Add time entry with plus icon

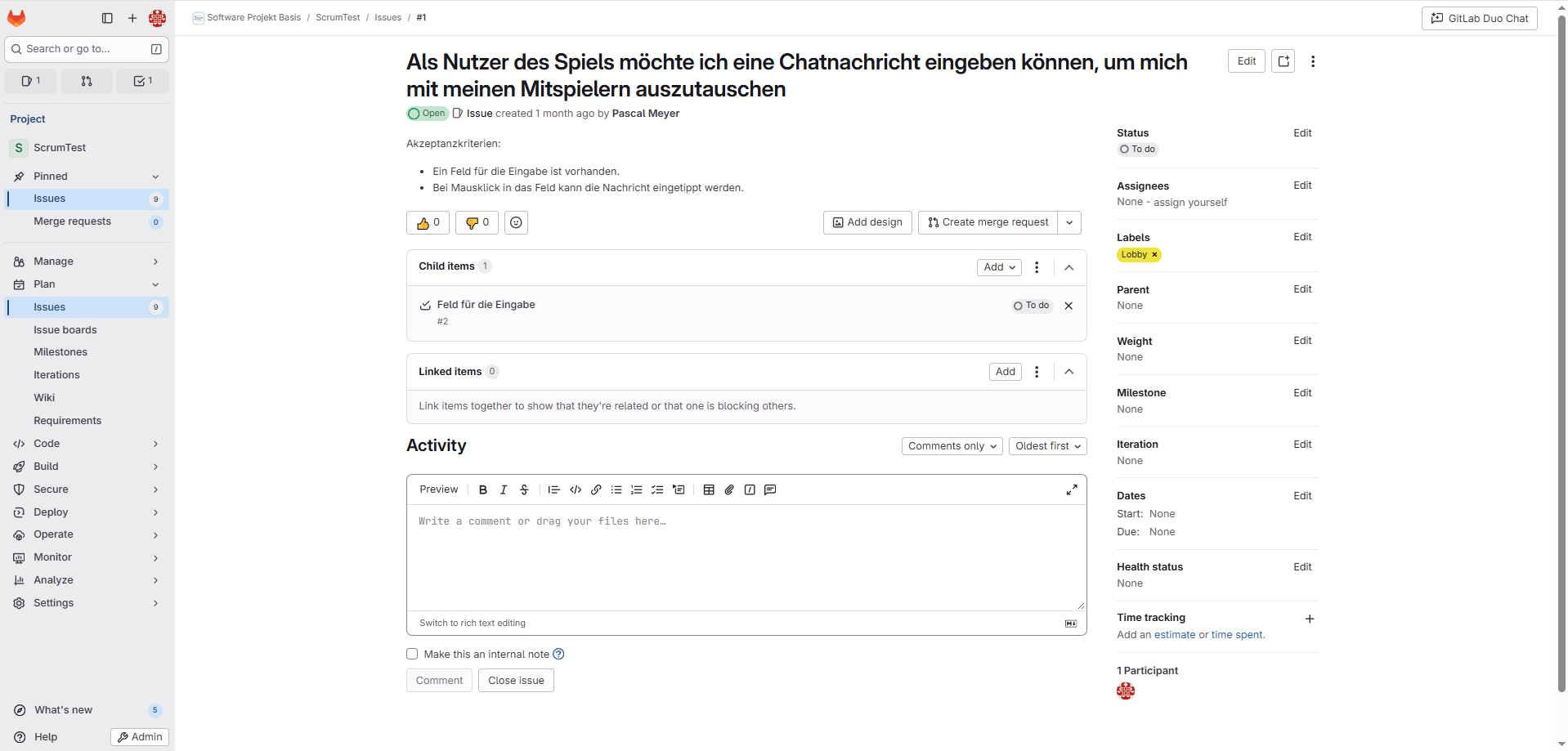point(1309,619)
